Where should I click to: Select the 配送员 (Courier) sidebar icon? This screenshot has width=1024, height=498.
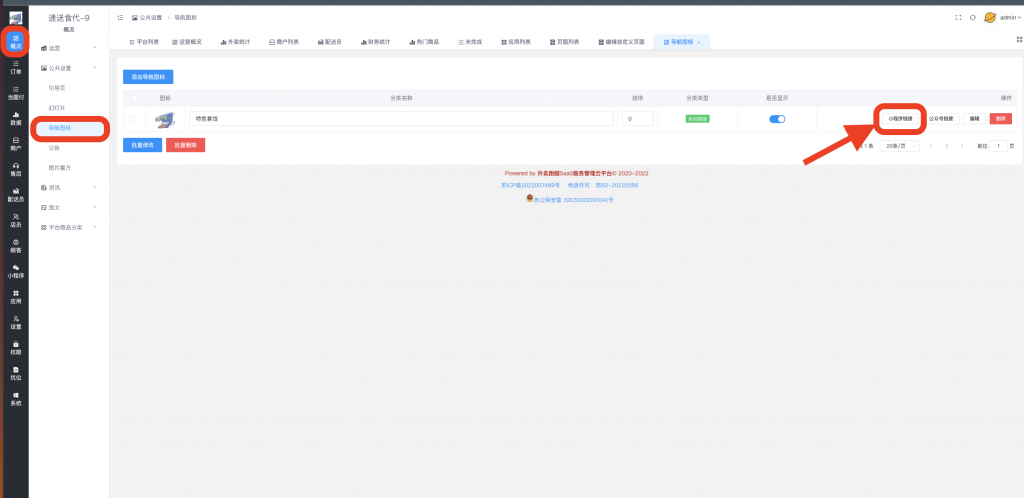(x=15, y=194)
